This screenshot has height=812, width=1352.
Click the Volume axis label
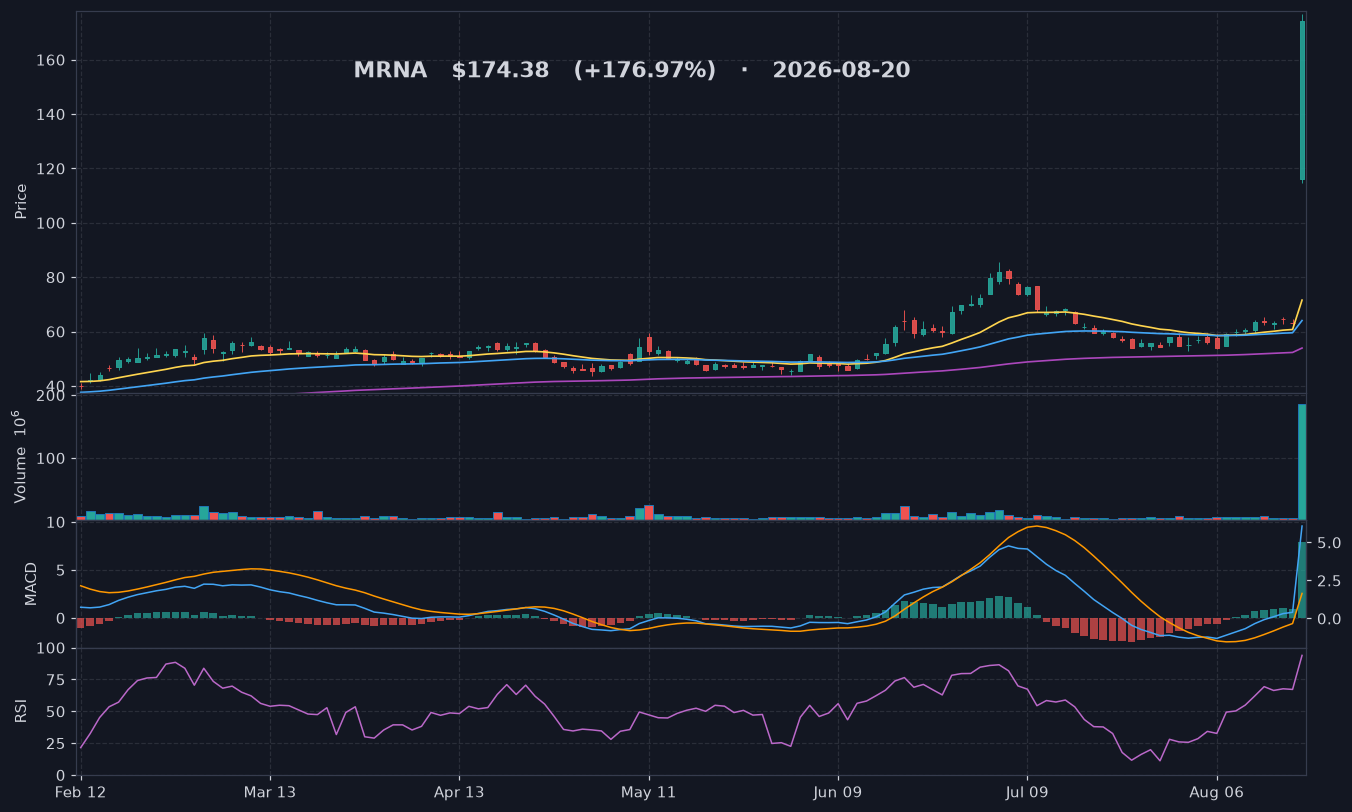coord(19,456)
